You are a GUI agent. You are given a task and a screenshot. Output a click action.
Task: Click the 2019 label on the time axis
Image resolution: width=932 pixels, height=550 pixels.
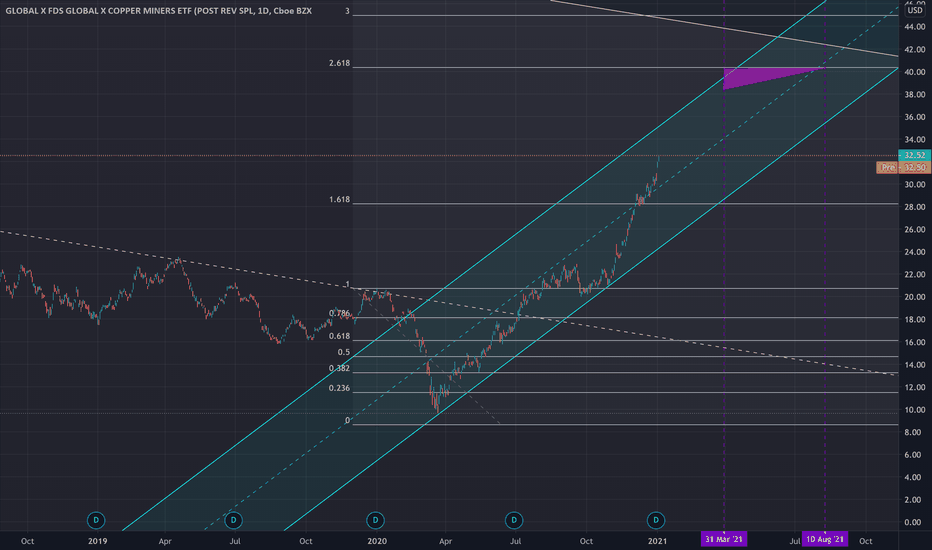[x=97, y=541]
